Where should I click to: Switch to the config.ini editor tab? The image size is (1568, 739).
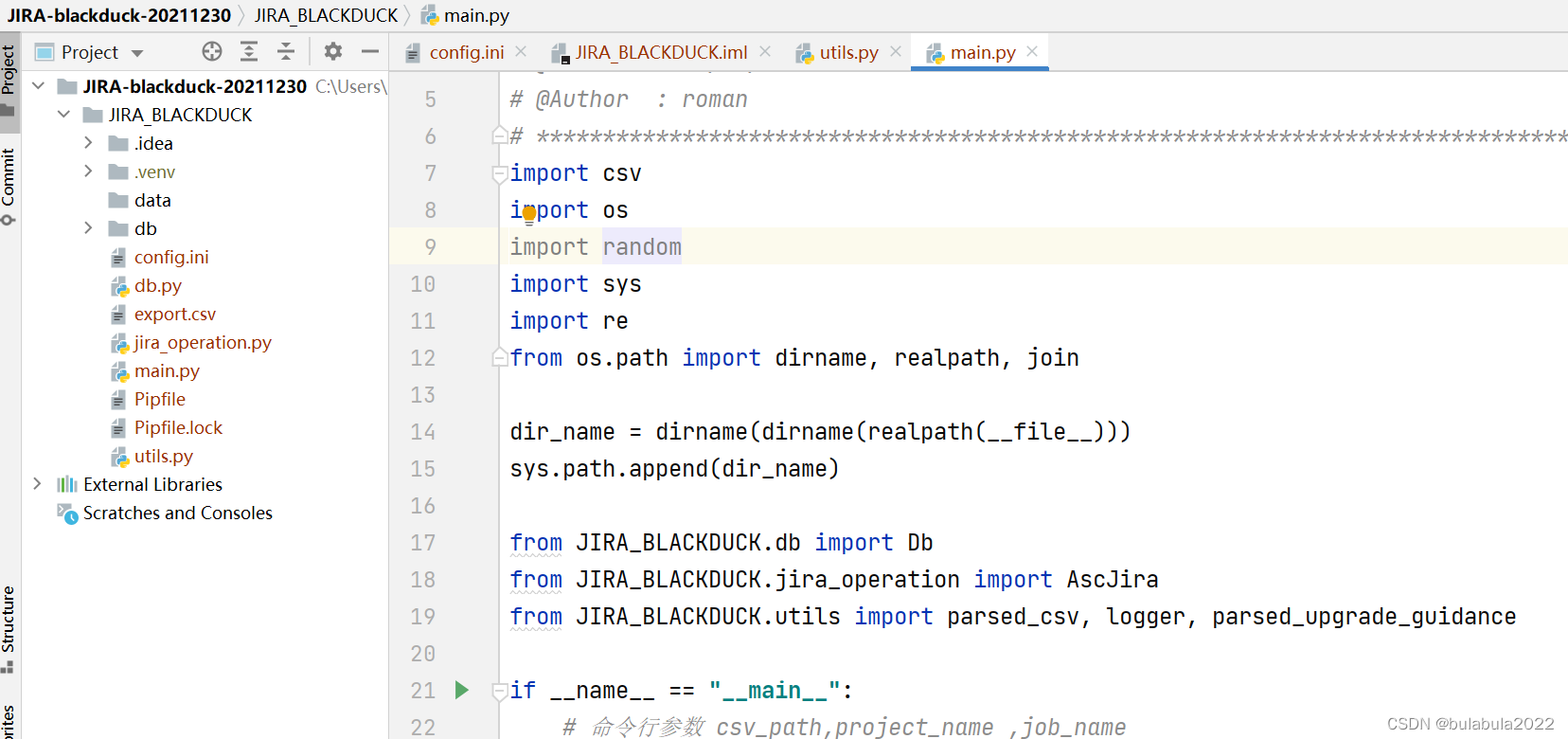[466, 53]
